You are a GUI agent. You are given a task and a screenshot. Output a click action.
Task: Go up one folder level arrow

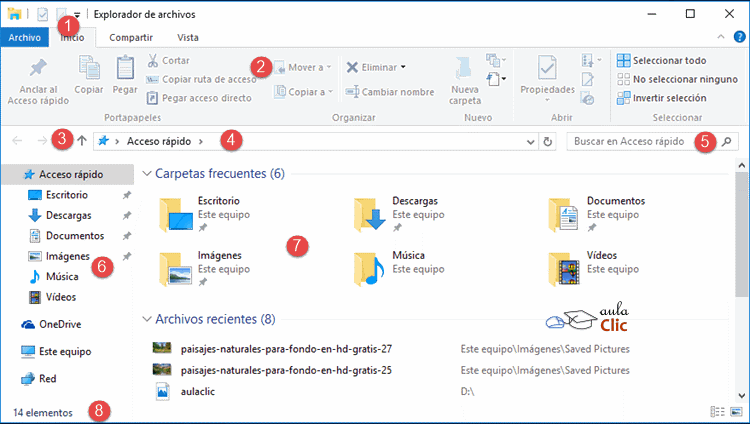pos(82,141)
